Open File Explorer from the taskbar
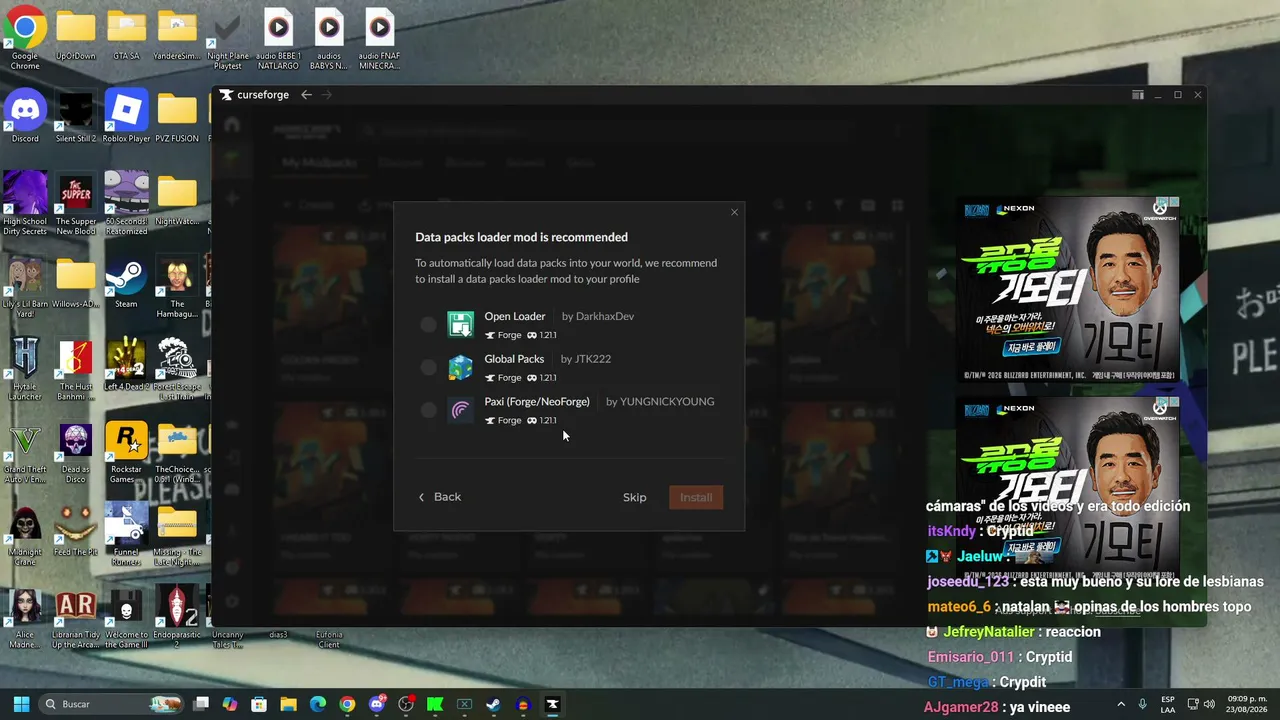Screen dimensions: 1280x720 (288, 704)
